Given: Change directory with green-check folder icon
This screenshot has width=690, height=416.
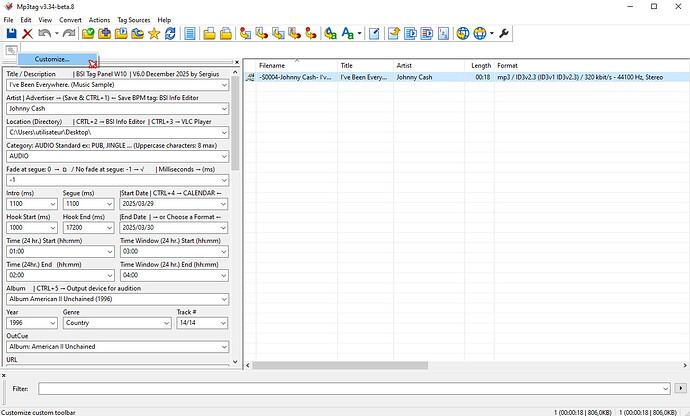Looking at the screenshot, I should coord(88,33).
